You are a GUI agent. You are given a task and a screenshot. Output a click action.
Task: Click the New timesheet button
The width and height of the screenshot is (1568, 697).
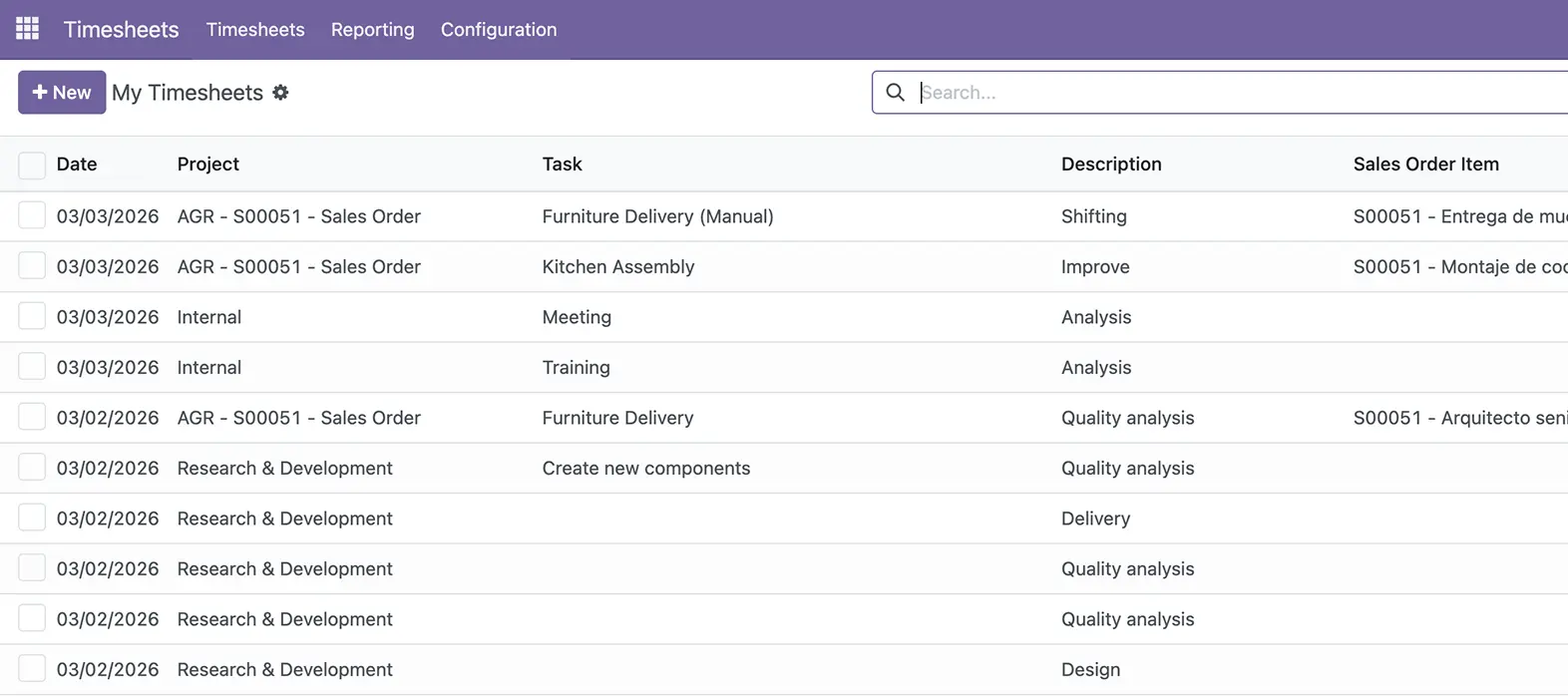pyautogui.click(x=62, y=93)
